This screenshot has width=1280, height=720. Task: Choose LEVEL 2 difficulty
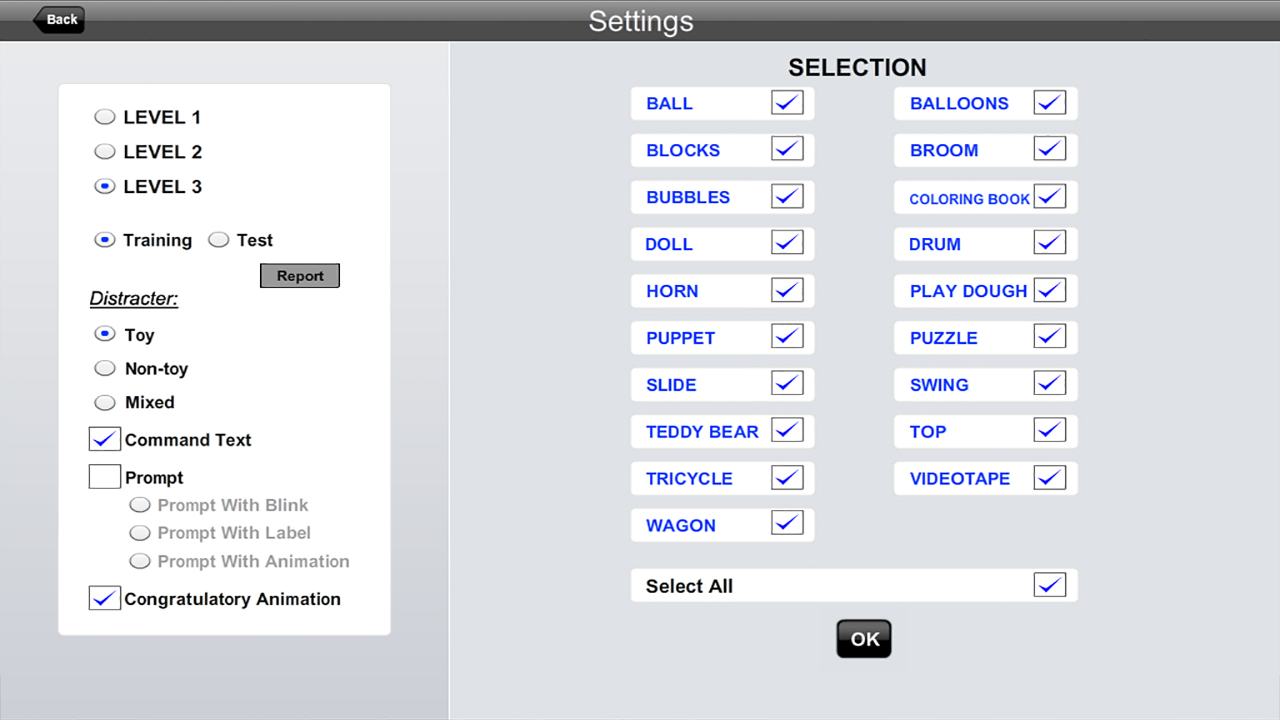pos(105,152)
